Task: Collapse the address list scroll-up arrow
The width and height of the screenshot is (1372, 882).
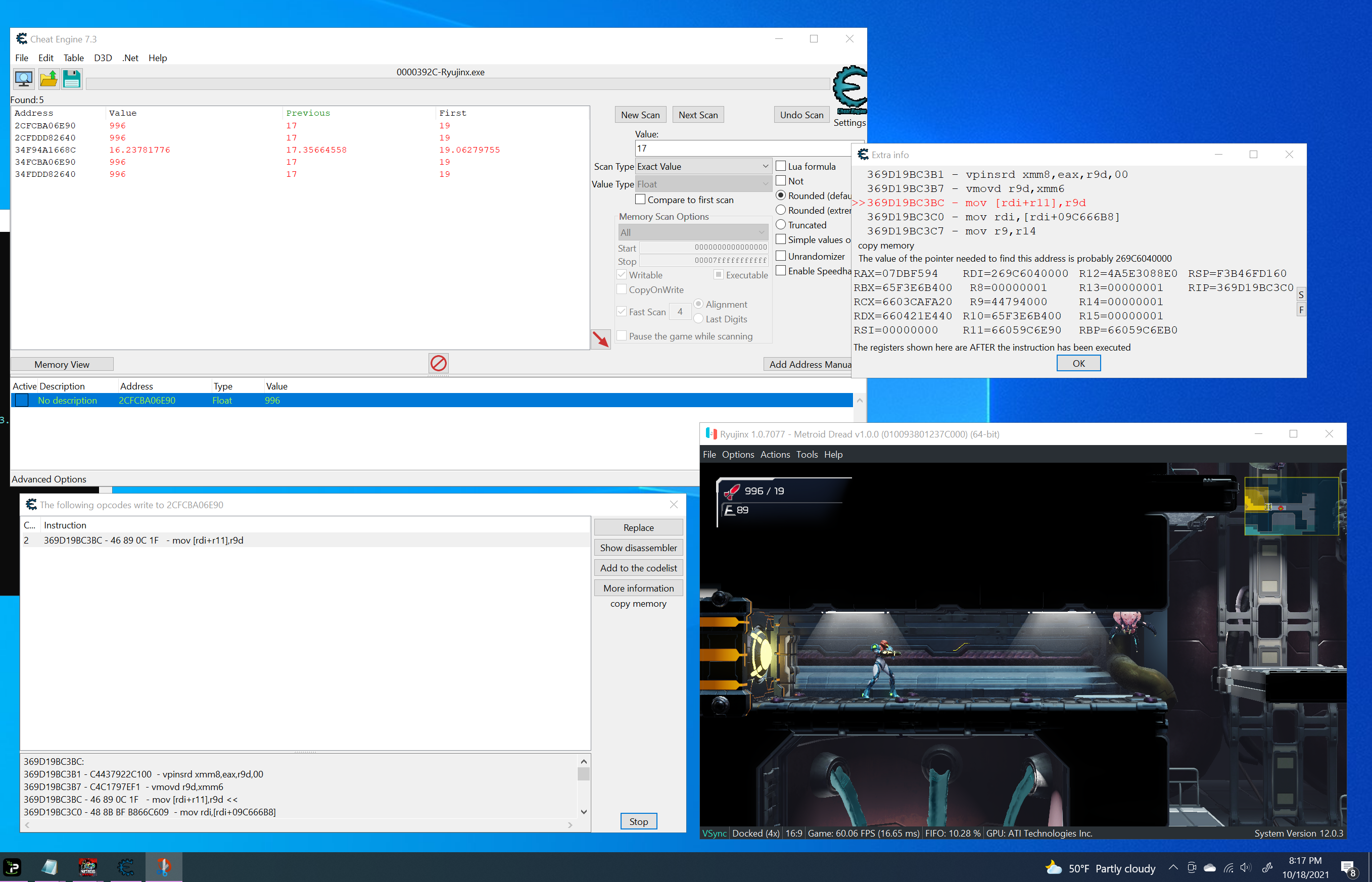Action: coord(860,401)
